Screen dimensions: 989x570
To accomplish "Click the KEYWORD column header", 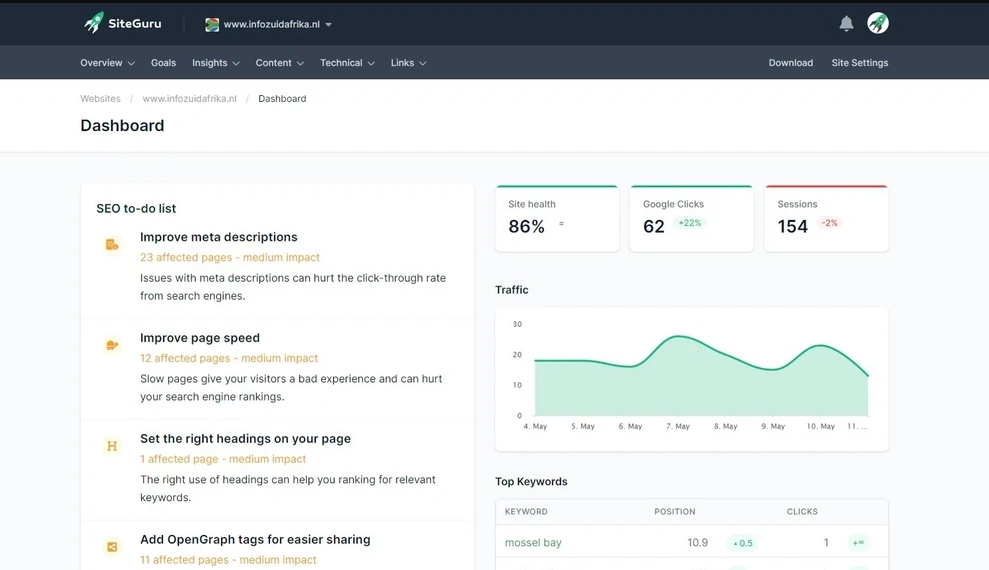I will point(526,511).
